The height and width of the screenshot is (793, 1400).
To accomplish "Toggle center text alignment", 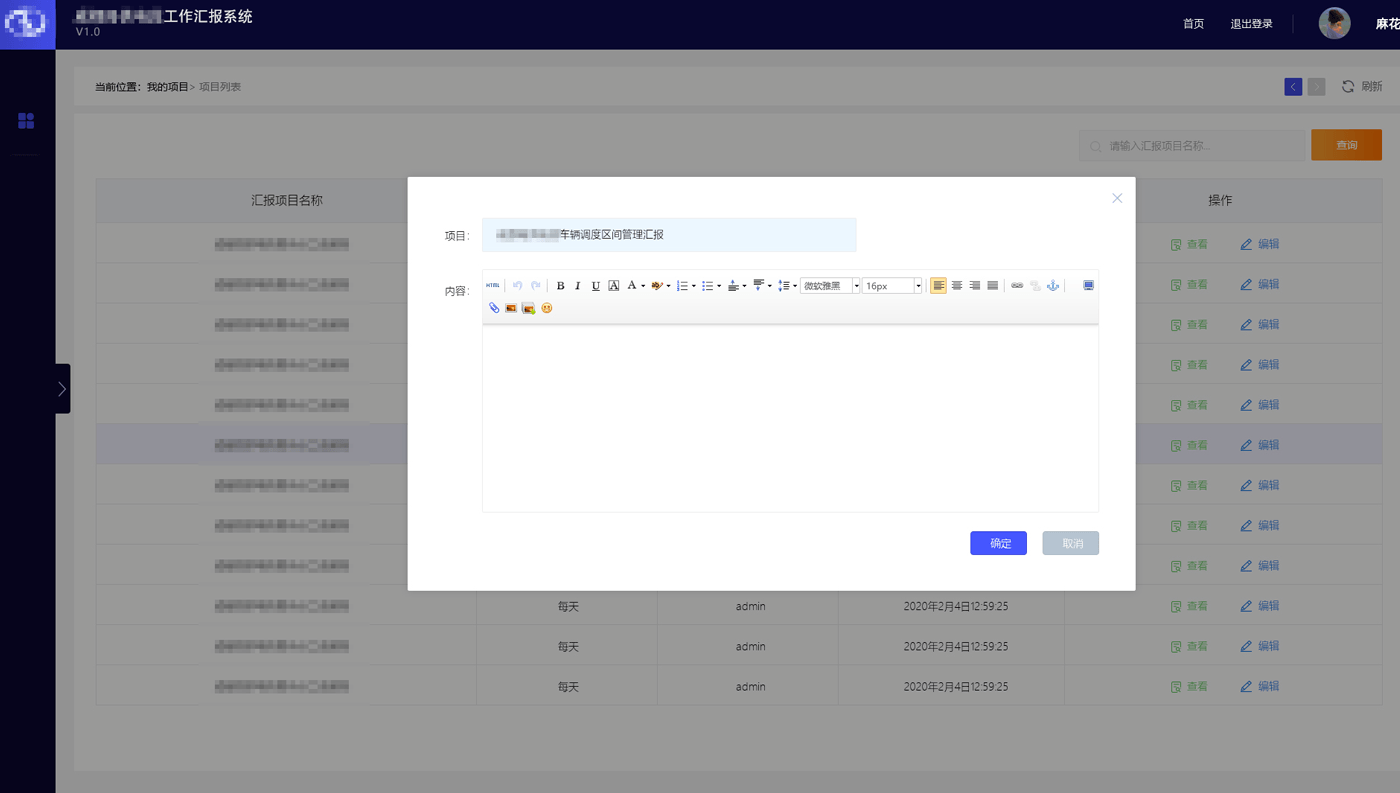I will tap(956, 286).
